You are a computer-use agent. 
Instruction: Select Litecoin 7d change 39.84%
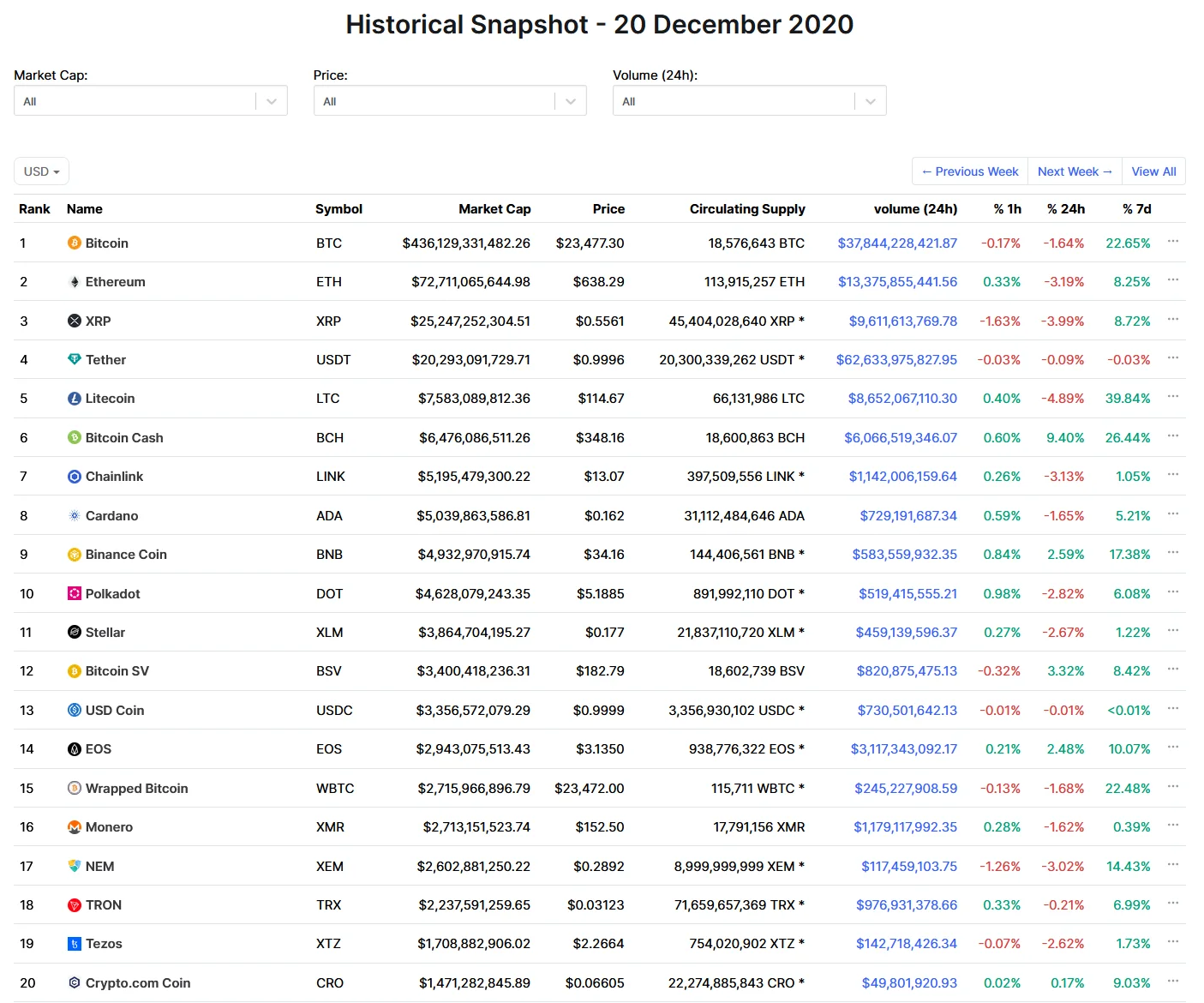[1128, 399]
